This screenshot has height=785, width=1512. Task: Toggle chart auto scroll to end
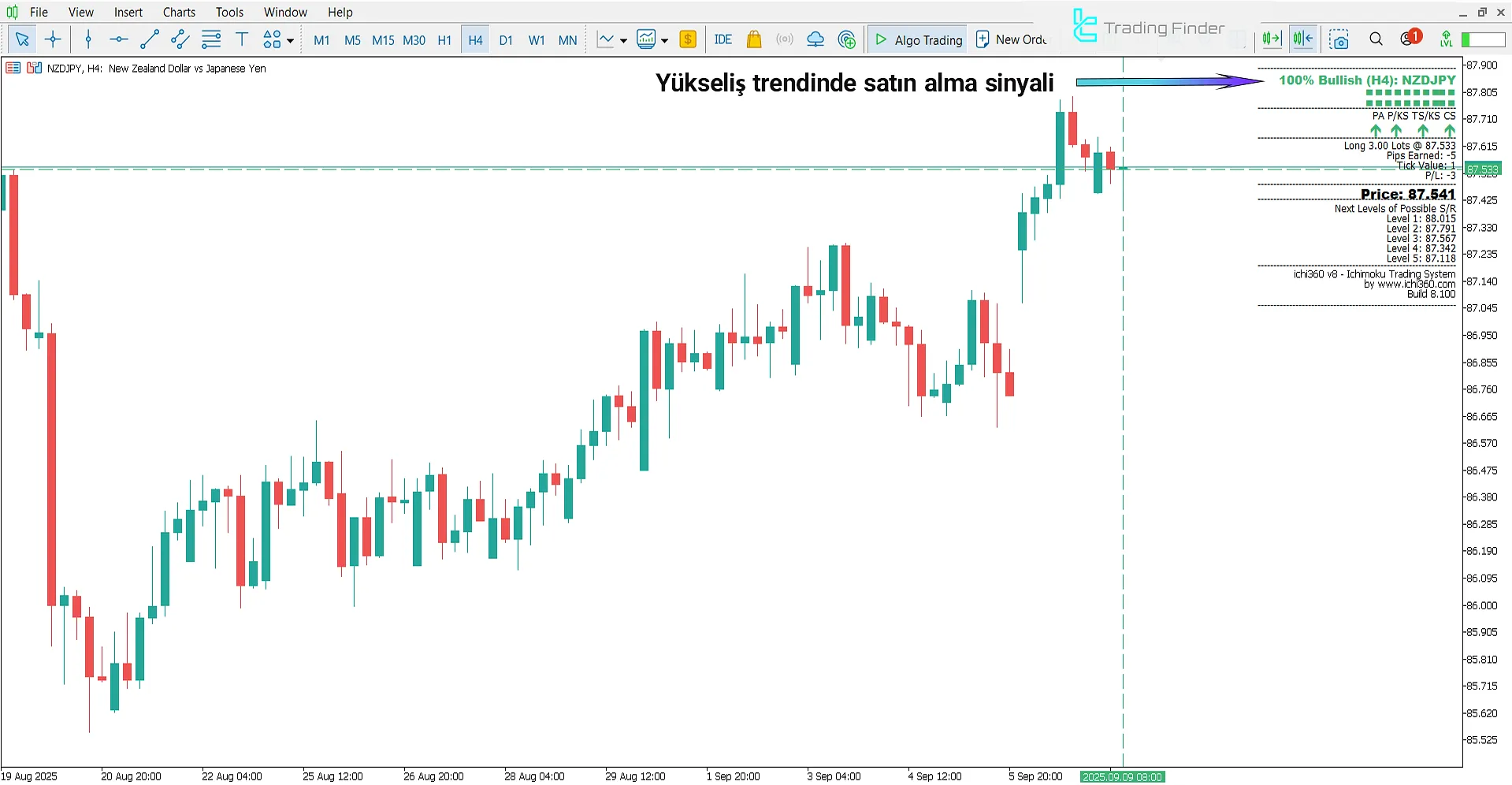(x=1272, y=39)
